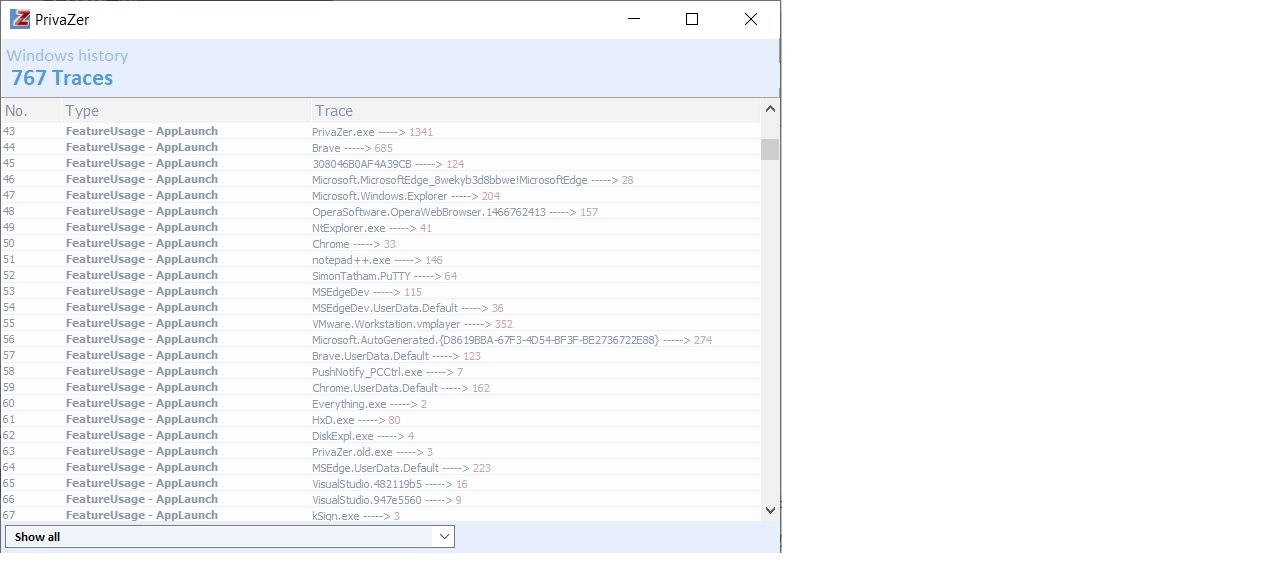Screen dimensions: 1263x564
Task: Sort by the Type column header
Action: (185, 111)
